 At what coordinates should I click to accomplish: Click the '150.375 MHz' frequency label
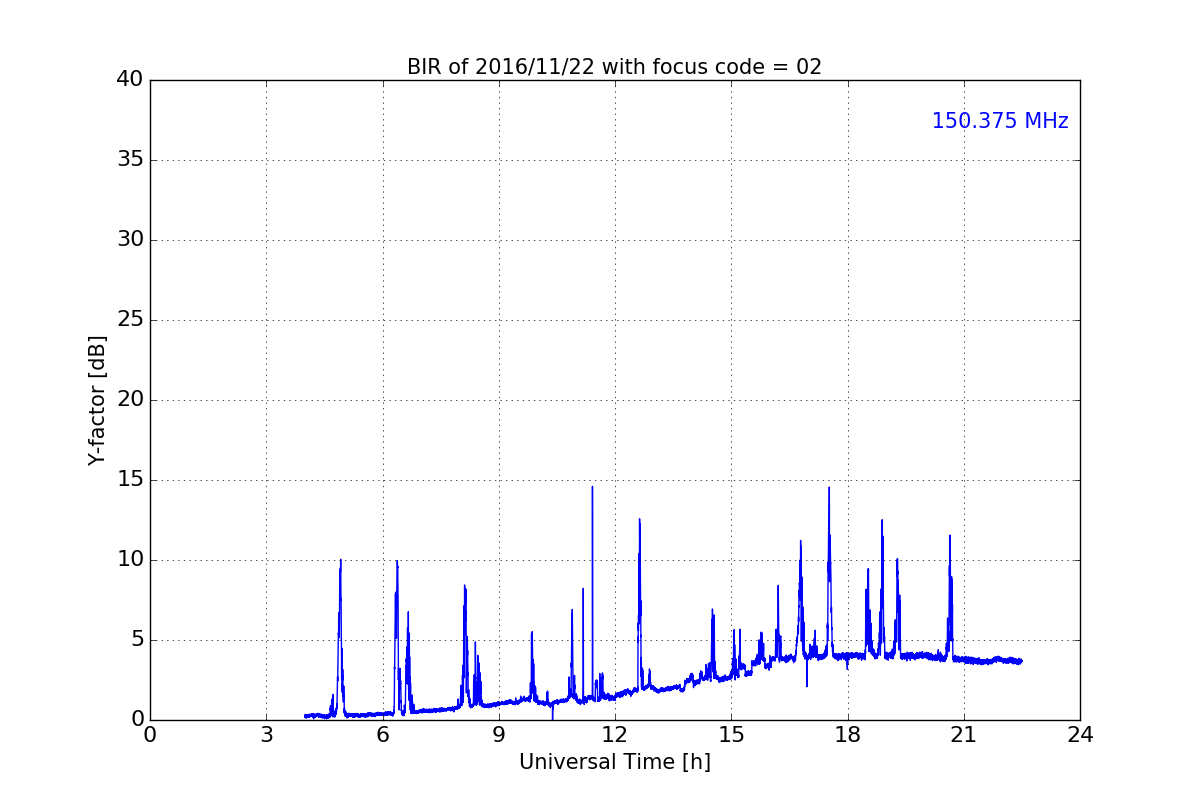coord(1000,121)
